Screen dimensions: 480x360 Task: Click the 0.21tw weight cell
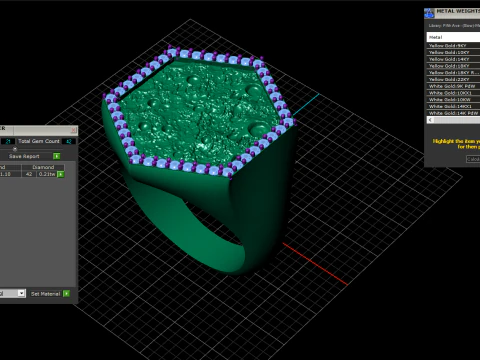(x=47, y=174)
